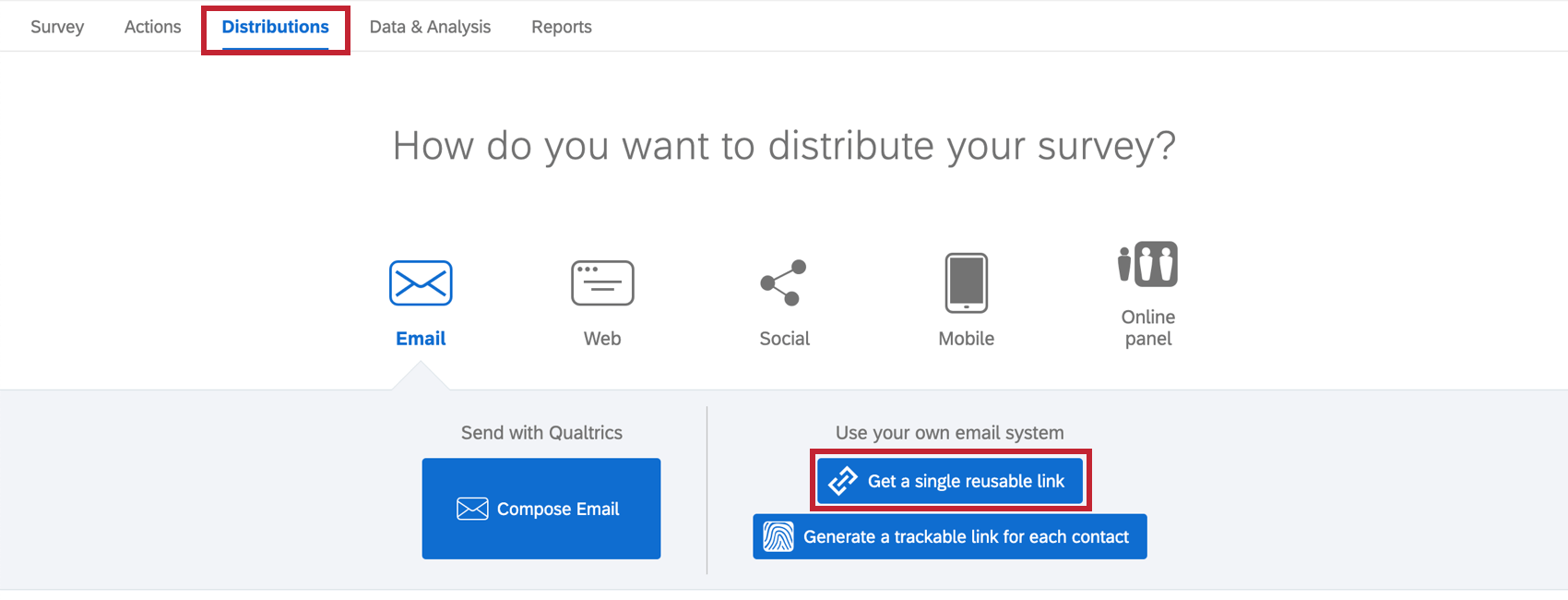
Task: Click the chain-link icon on the reusable link button
Action: click(x=843, y=481)
